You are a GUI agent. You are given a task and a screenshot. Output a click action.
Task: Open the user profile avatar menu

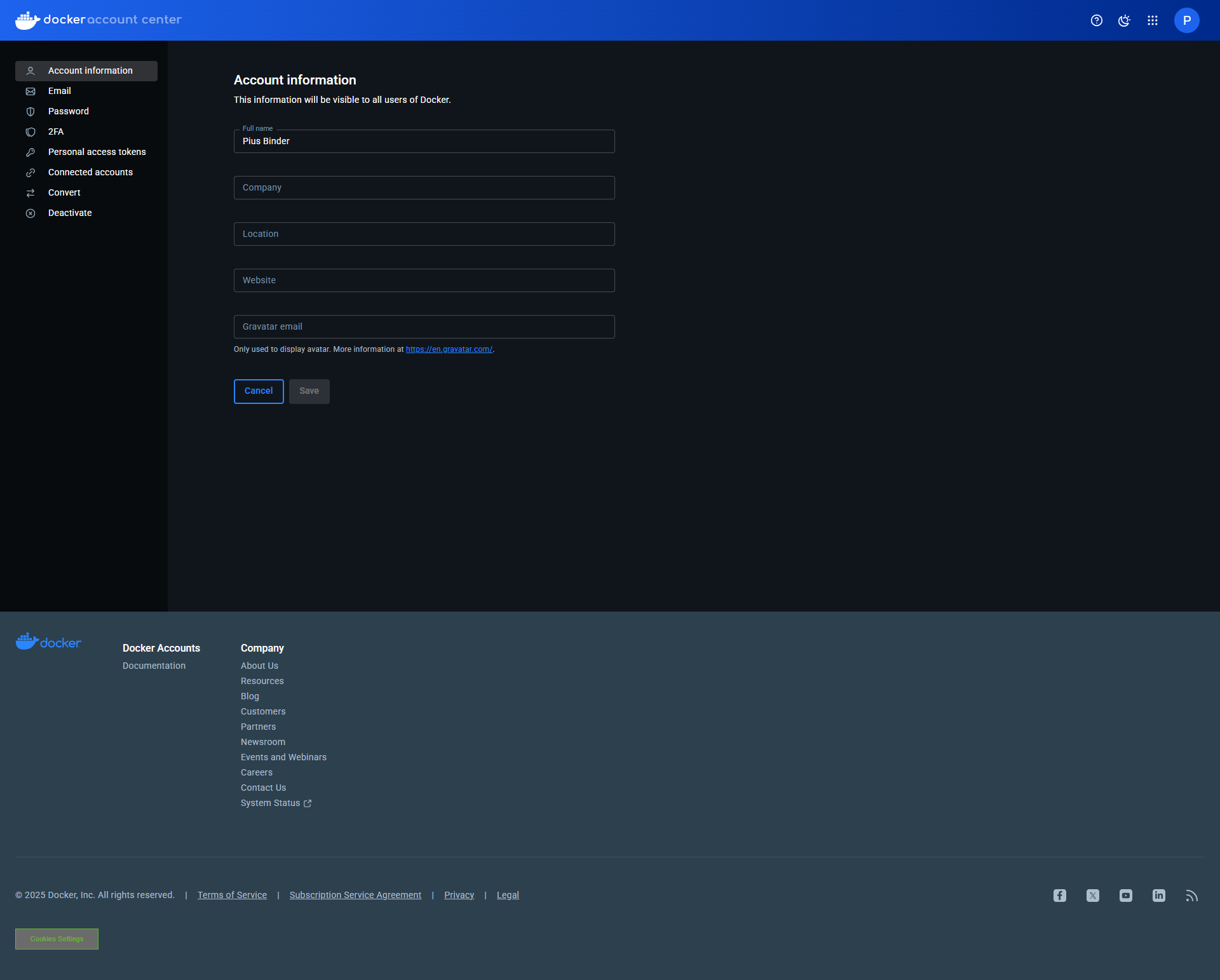pos(1186,20)
